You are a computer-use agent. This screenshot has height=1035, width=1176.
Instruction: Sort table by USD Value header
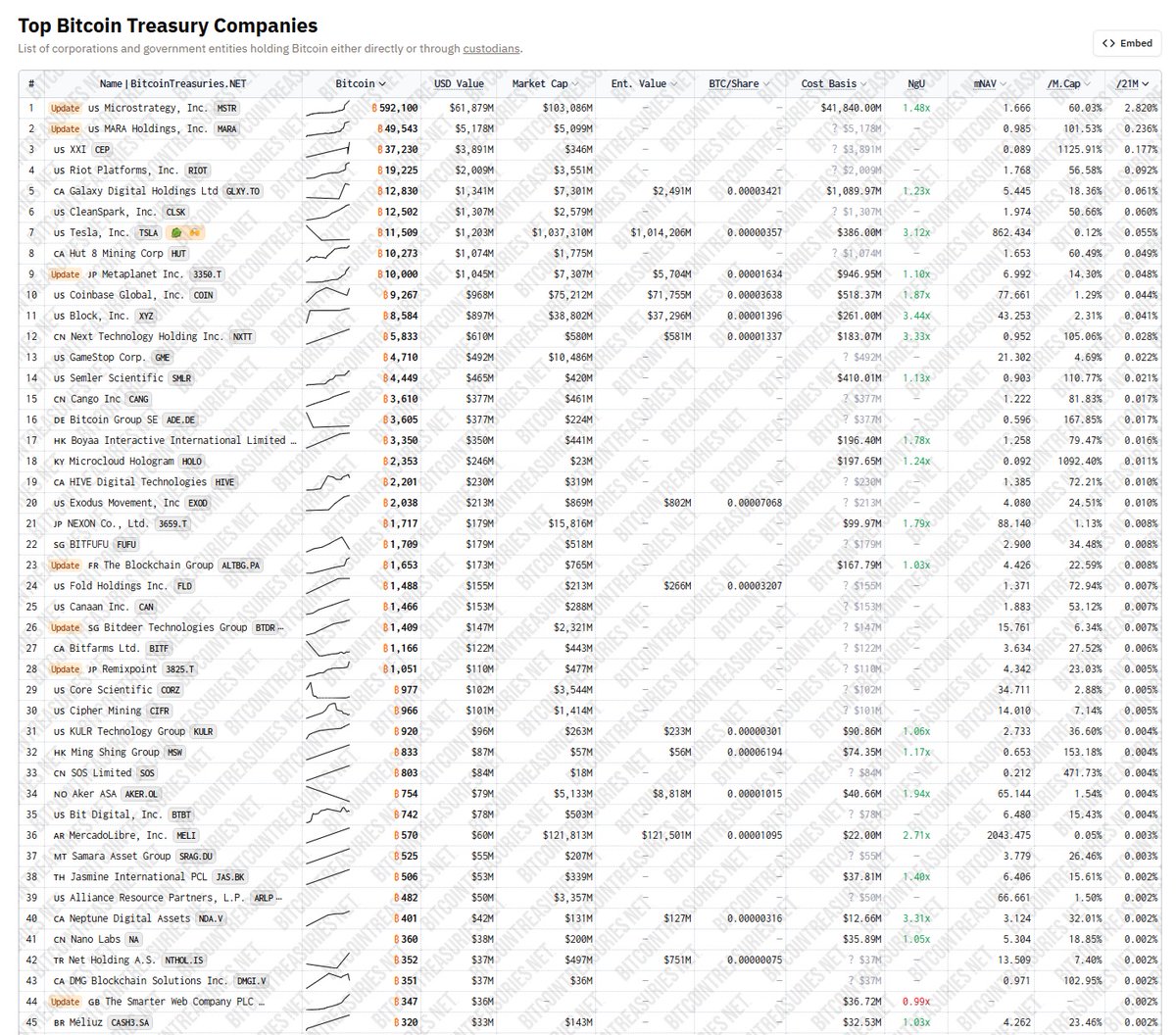point(460,84)
